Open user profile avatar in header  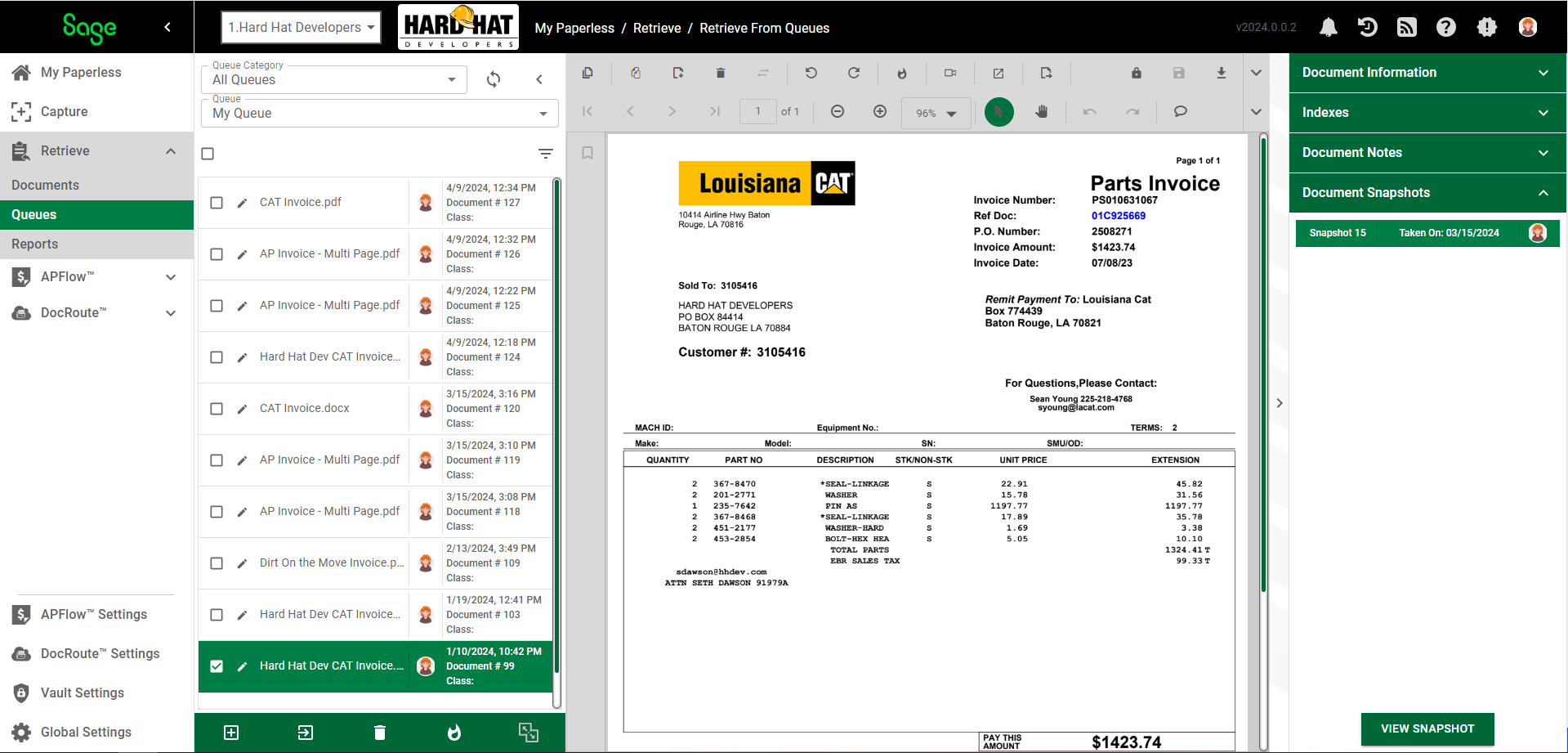pos(1528,28)
